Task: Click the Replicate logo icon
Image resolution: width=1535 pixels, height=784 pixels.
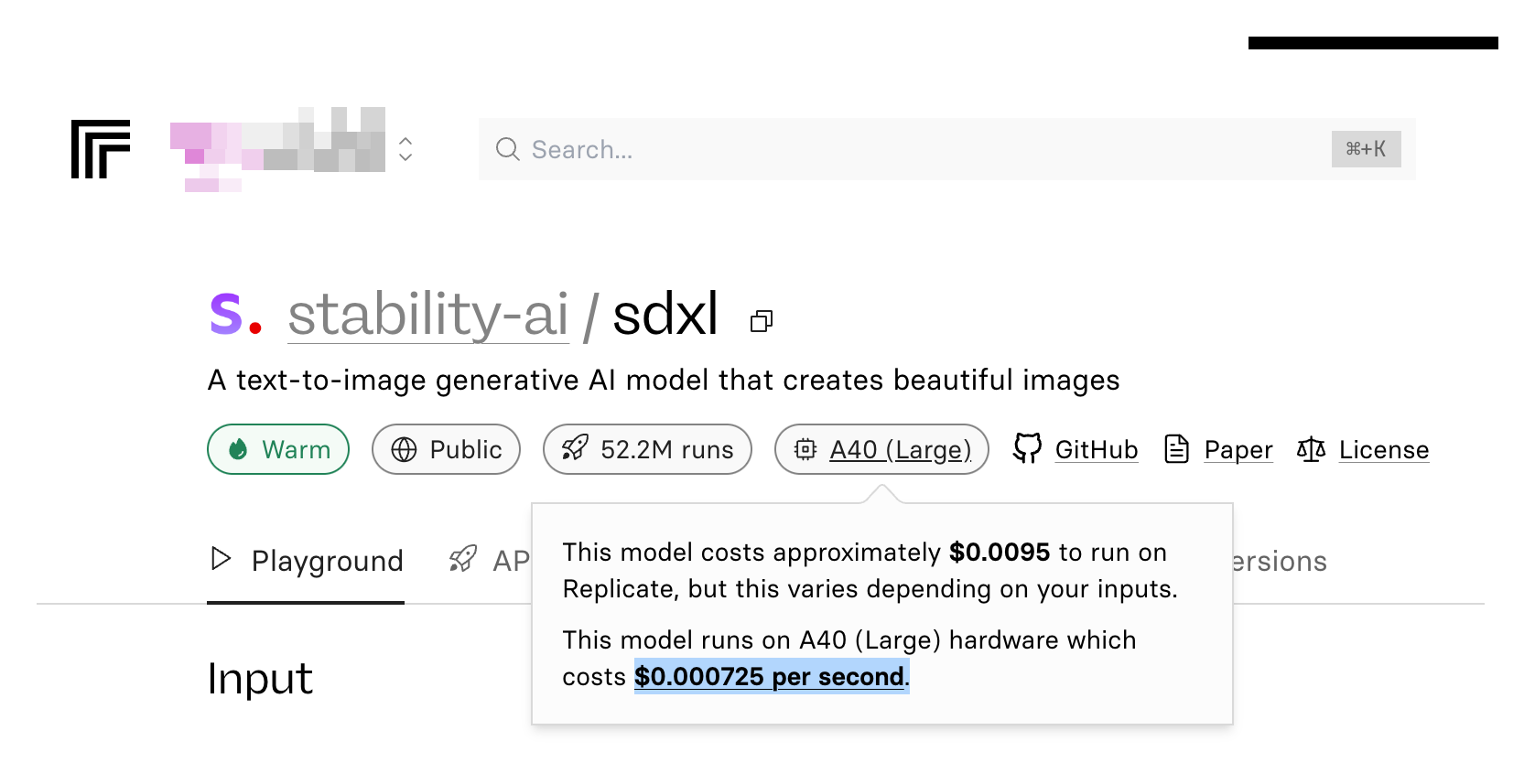Action: click(x=101, y=149)
